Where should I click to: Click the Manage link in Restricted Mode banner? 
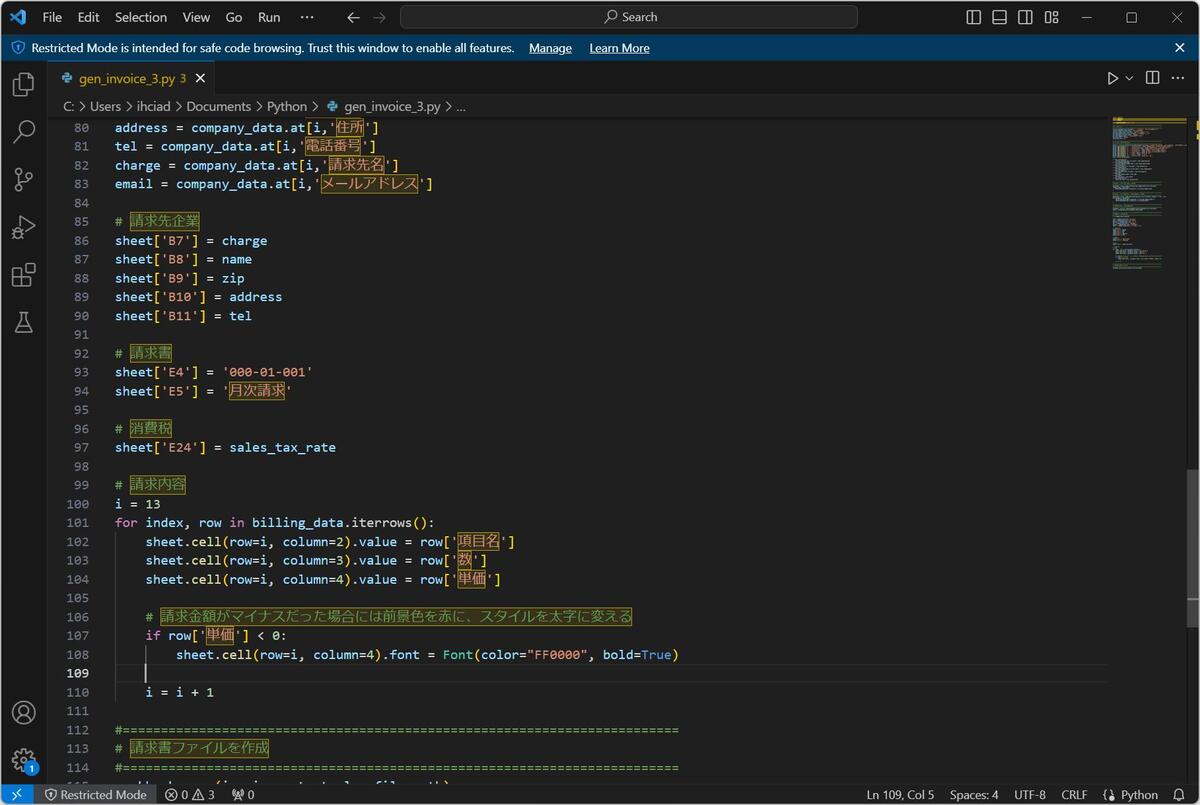tap(550, 48)
